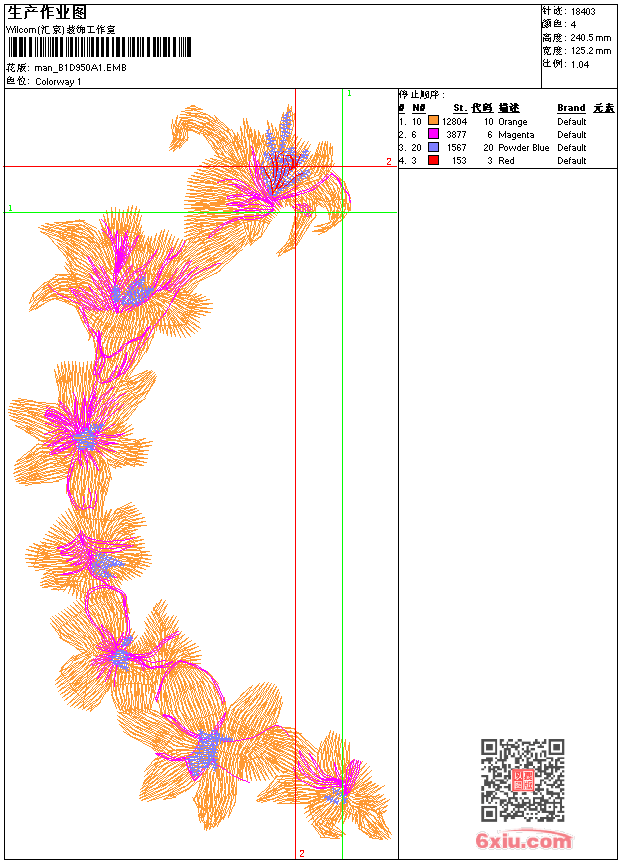The image size is (620, 860).
Task: Click the green marker 1 on left edge
Action: 10,208
